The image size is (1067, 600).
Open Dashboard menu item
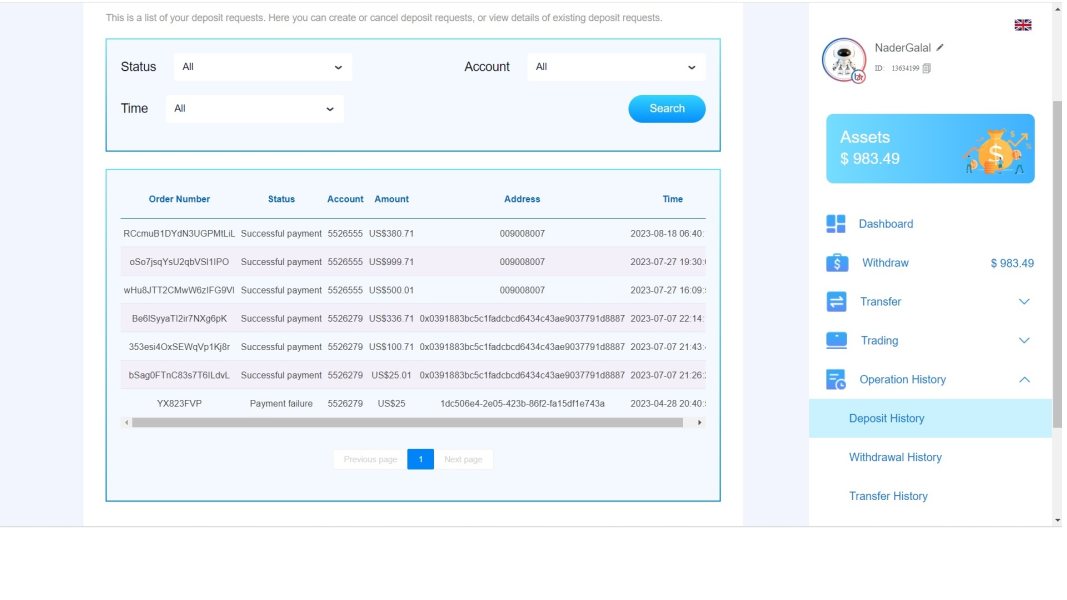(x=885, y=224)
